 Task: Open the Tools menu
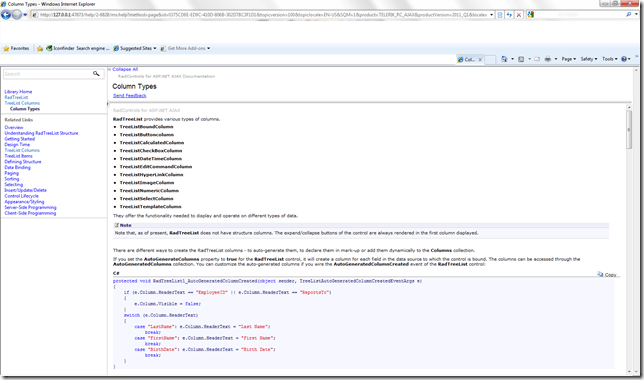click(610, 59)
